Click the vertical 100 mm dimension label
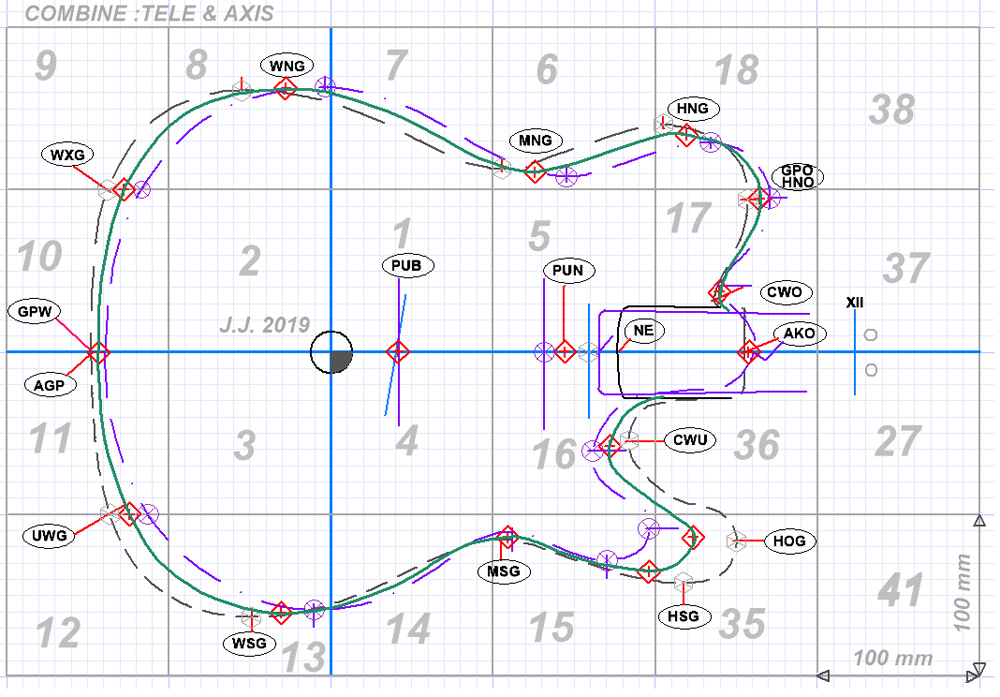The width and height of the screenshot is (1000, 697). click(962, 590)
